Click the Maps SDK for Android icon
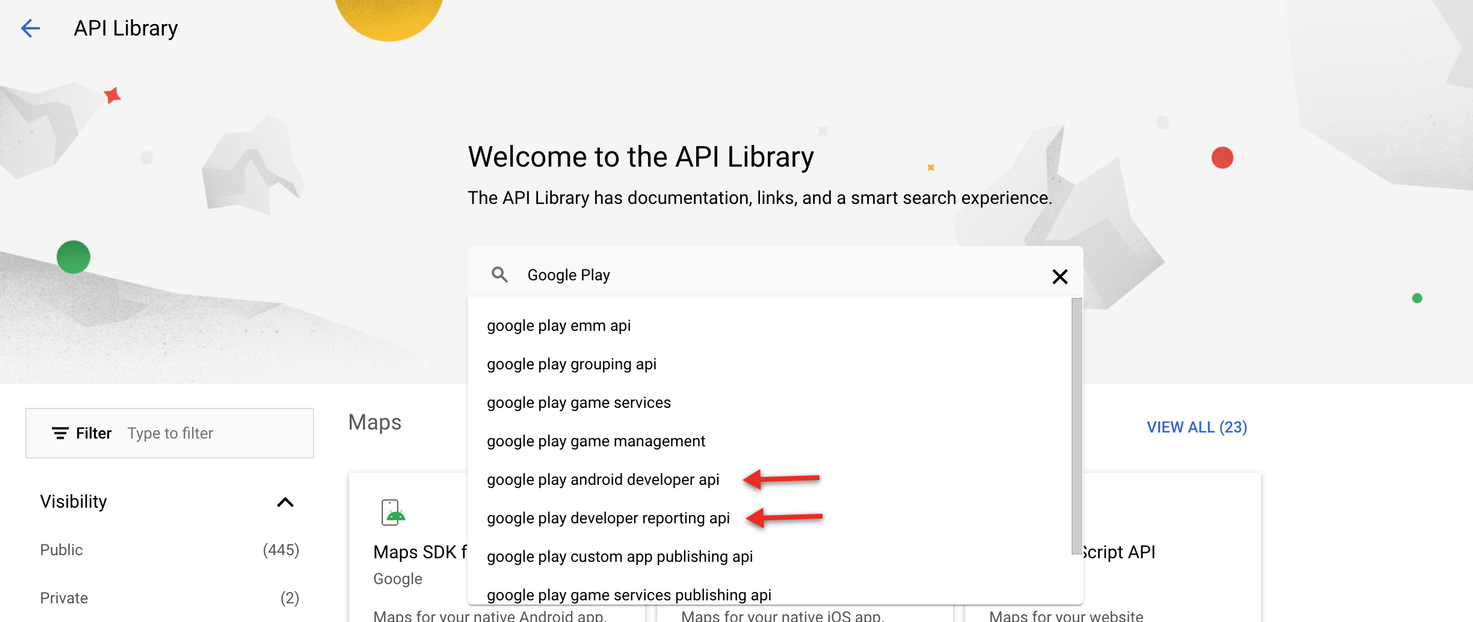The height and width of the screenshot is (622, 1473). 394,512
